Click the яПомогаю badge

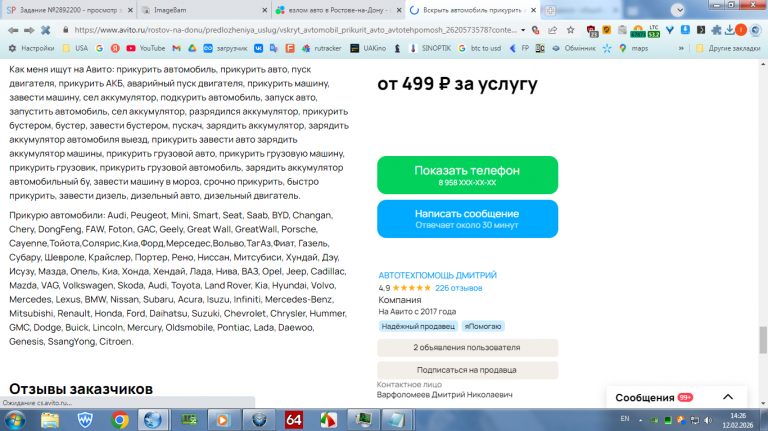[x=482, y=326]
